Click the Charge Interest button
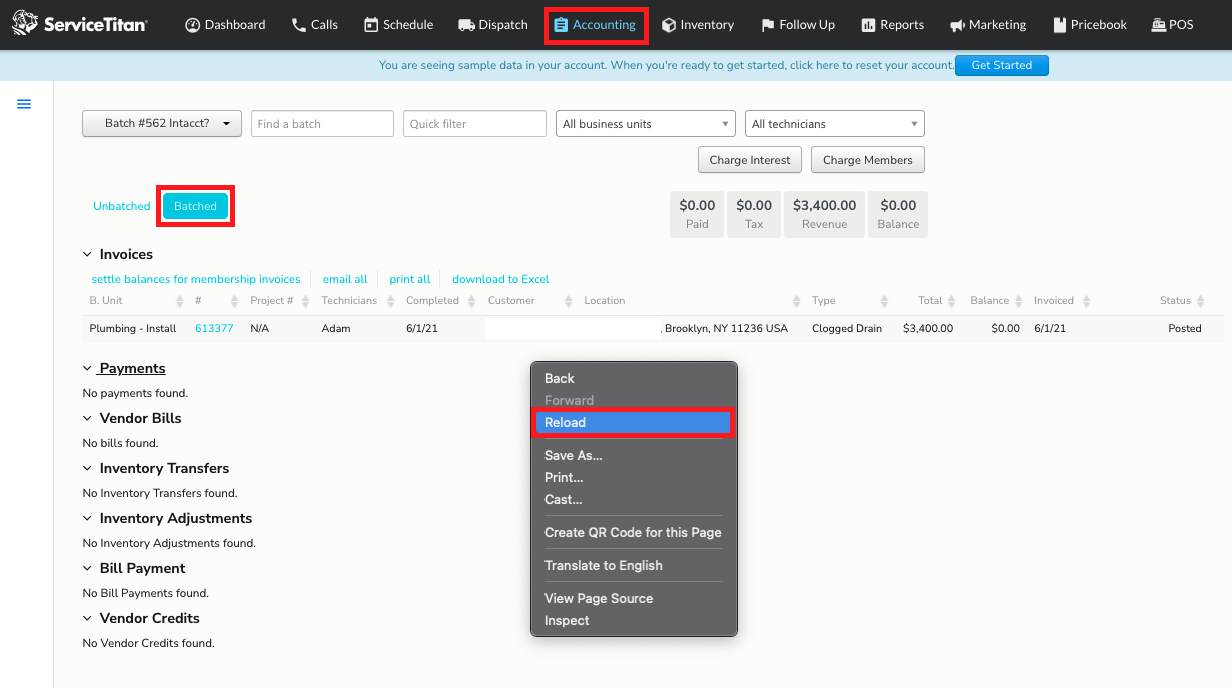This screenshot has height=688, width=1232. click(750, 160)
